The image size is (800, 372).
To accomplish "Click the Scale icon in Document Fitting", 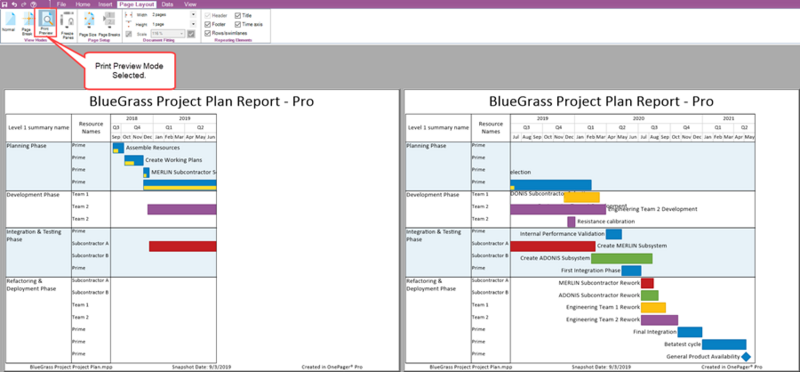I will click(129, 34).
